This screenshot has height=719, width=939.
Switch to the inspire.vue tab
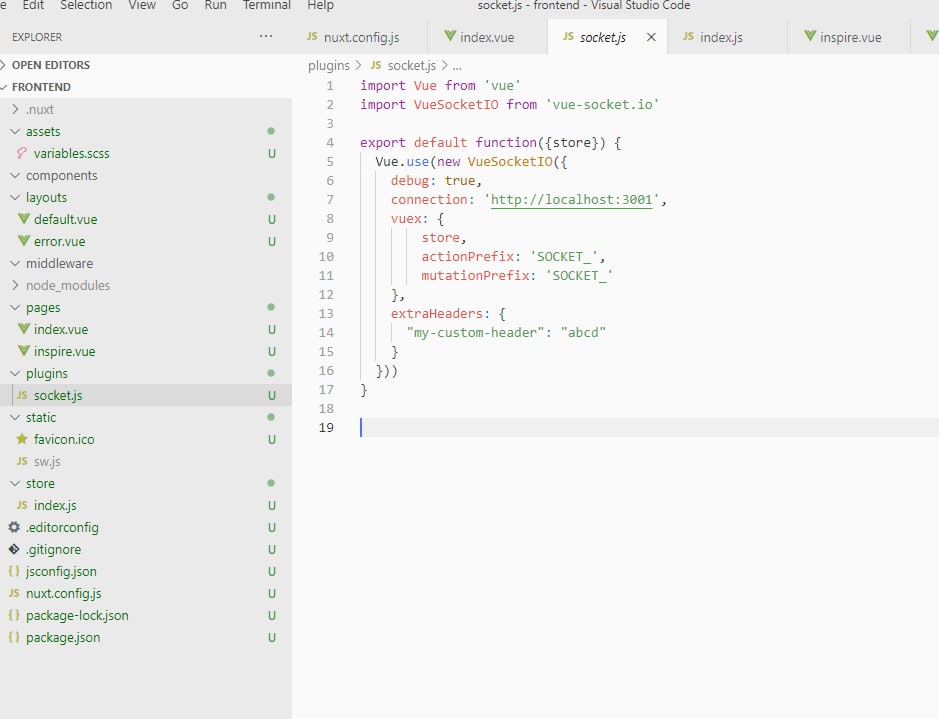click(x=850, y=37)
